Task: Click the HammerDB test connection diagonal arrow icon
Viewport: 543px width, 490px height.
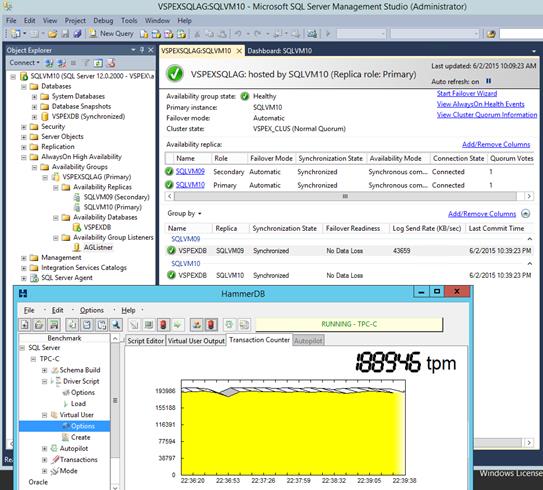Action: tap(134, 325)
